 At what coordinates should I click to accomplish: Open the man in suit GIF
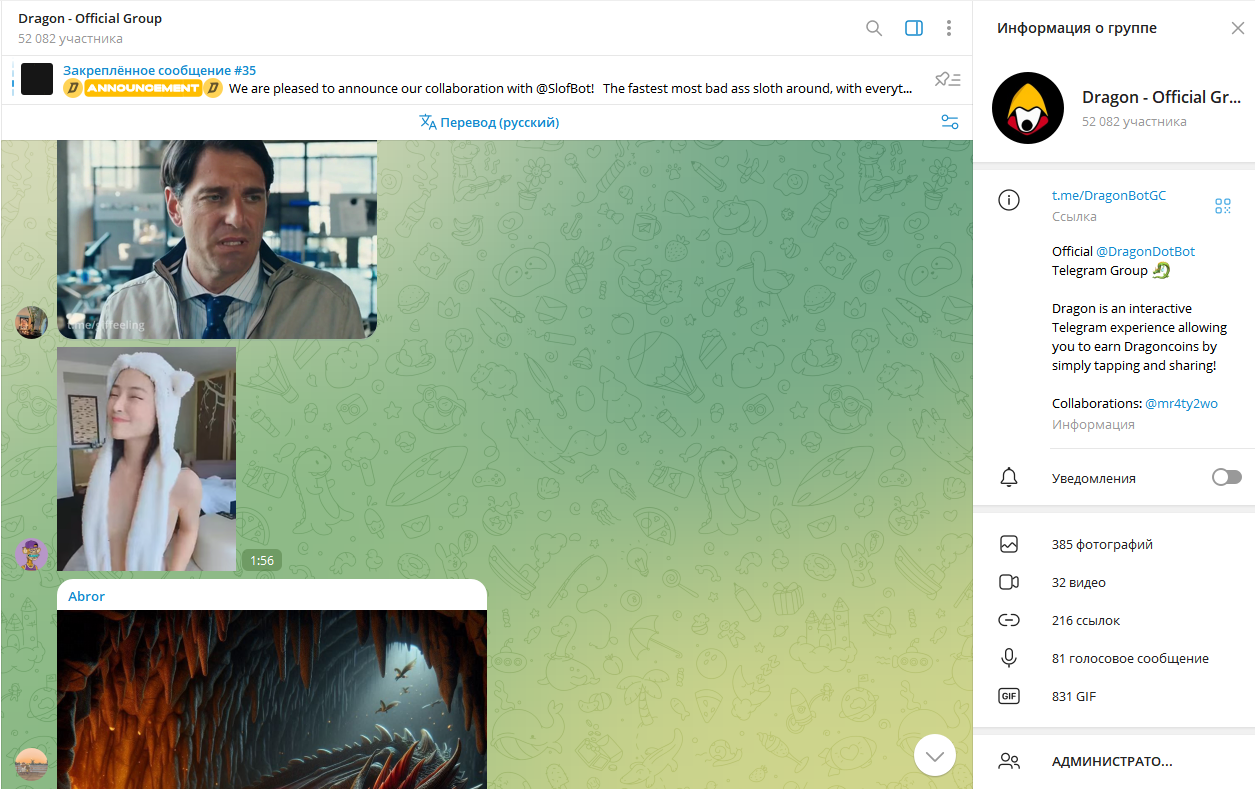(217, 239)
